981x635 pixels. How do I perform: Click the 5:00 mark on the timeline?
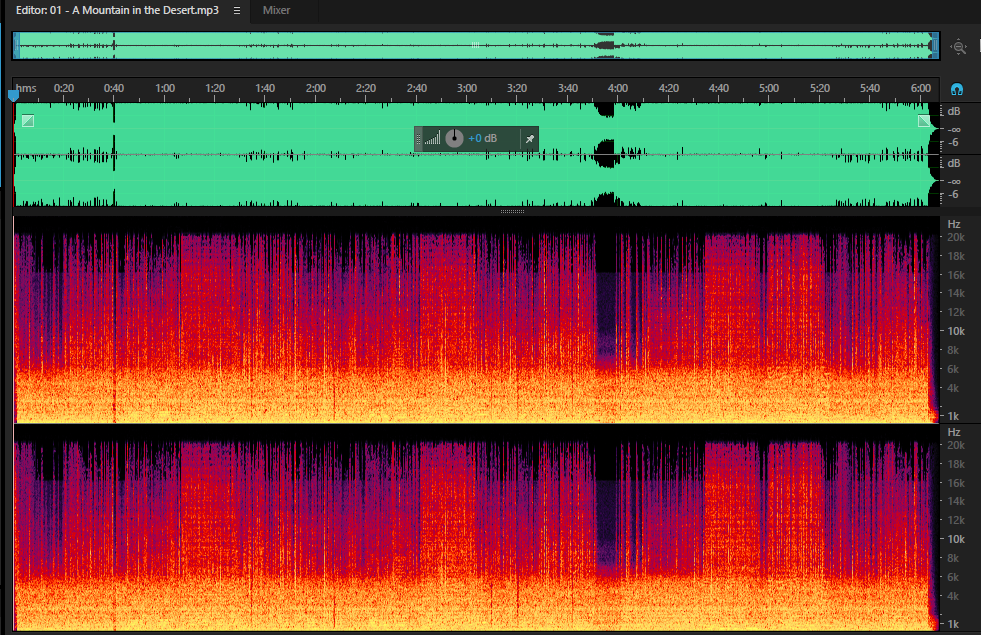(769, 88)
